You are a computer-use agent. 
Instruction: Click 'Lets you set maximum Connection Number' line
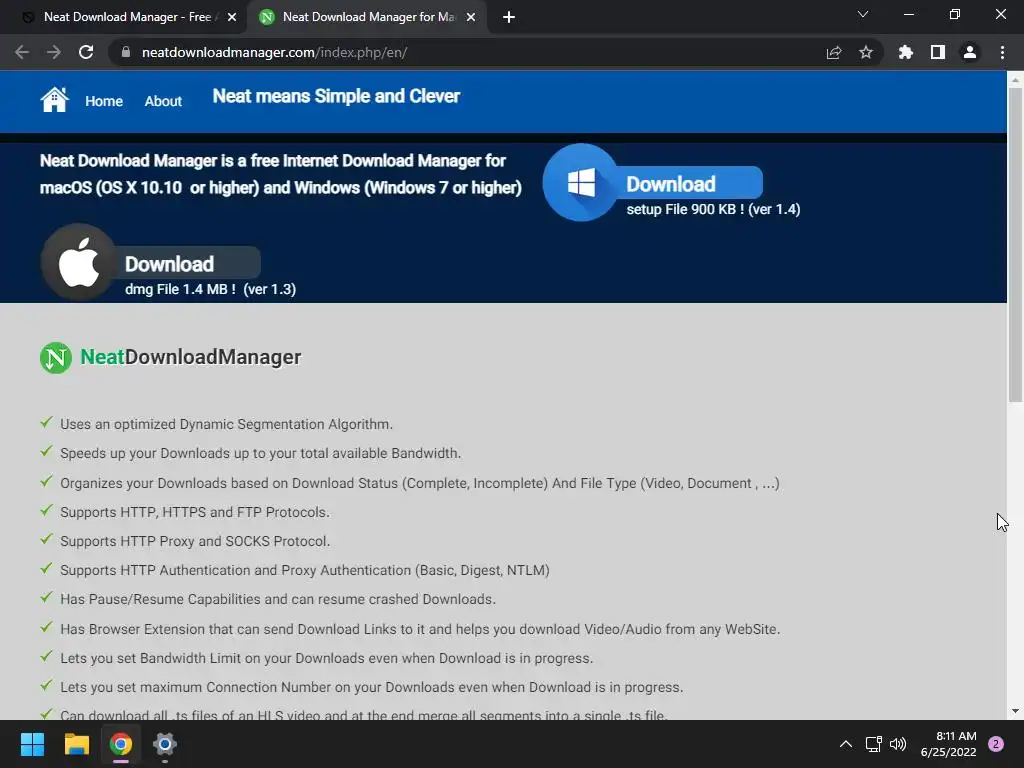pos(372,687)
